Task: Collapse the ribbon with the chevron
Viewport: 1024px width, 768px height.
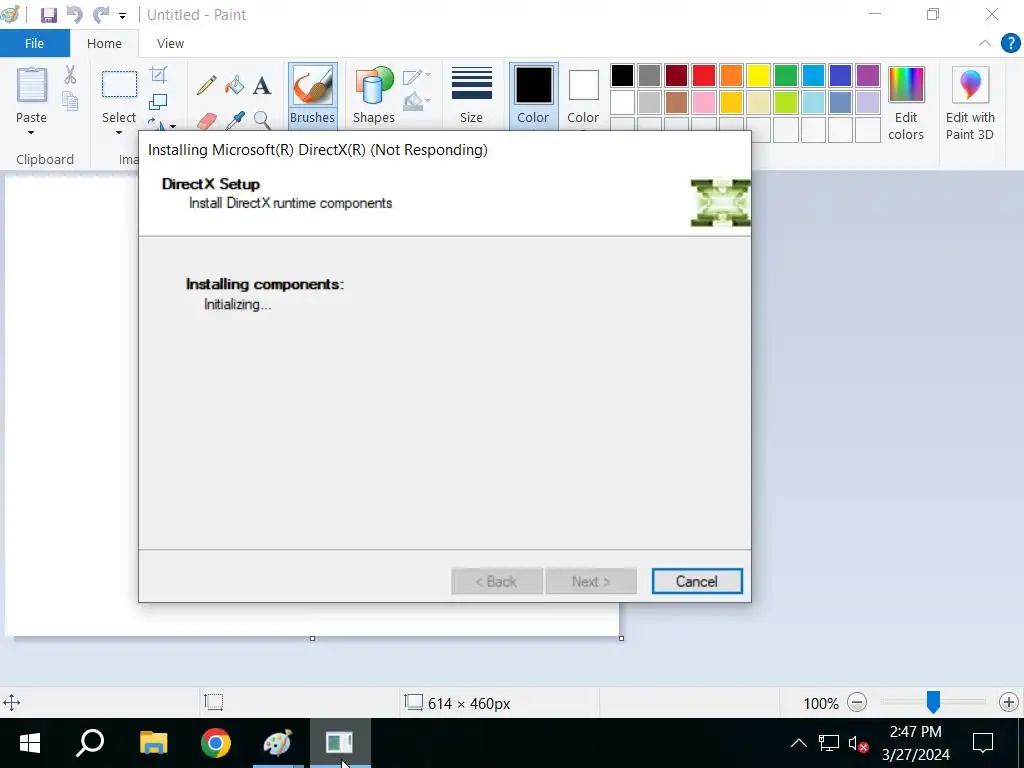Action: [x=984, y=43]
